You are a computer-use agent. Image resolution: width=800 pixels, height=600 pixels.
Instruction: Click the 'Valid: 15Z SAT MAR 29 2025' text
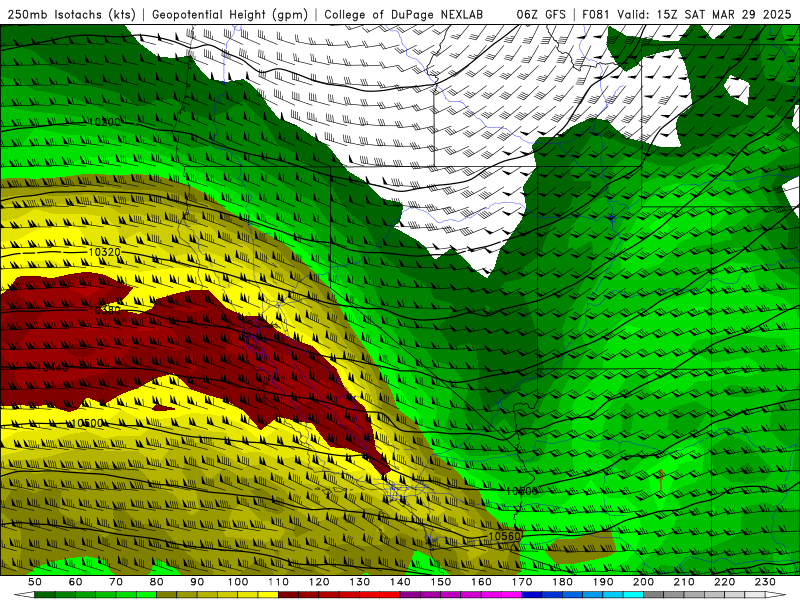click(x=704, y=14)
